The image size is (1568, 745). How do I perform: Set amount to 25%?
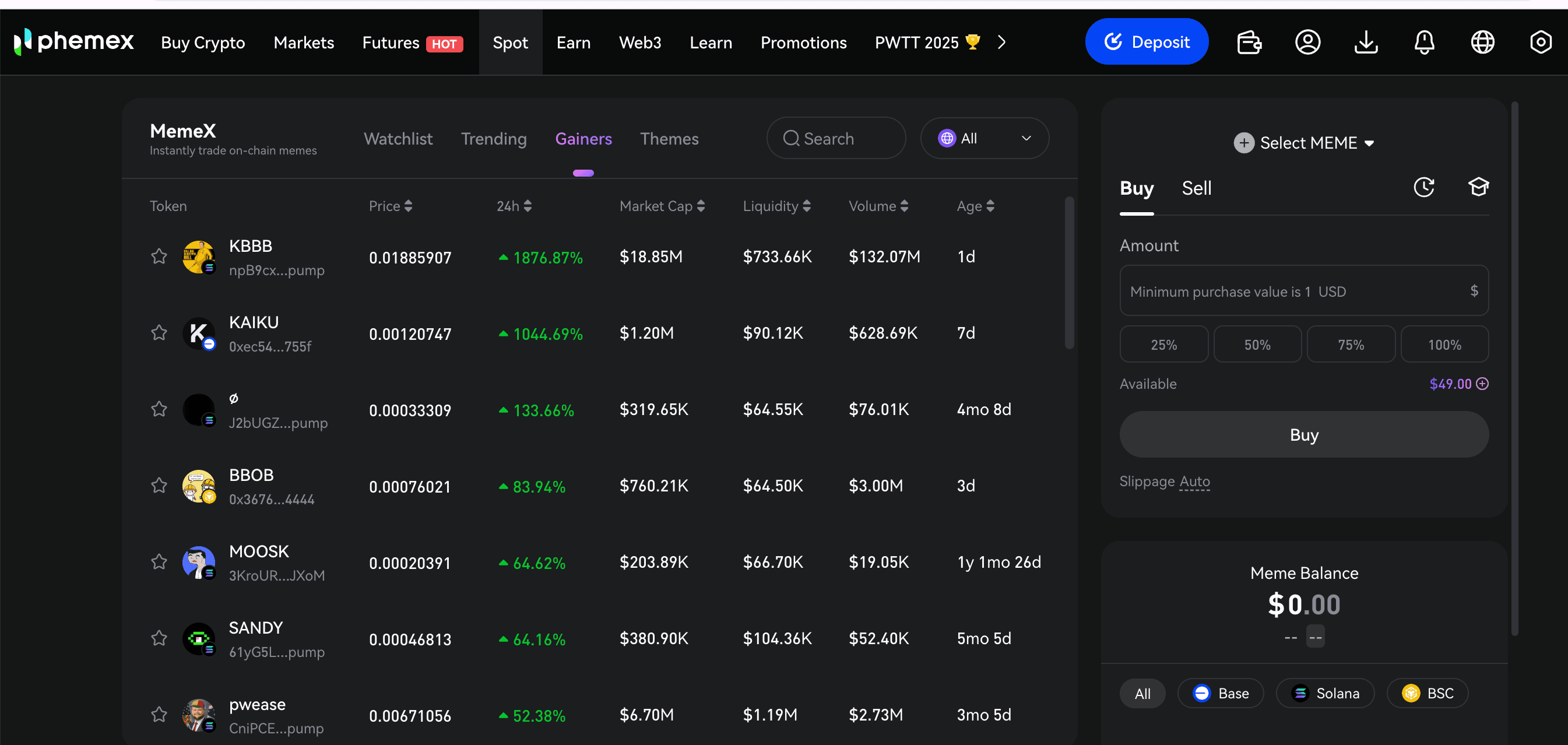click(x=1163, y=345)
